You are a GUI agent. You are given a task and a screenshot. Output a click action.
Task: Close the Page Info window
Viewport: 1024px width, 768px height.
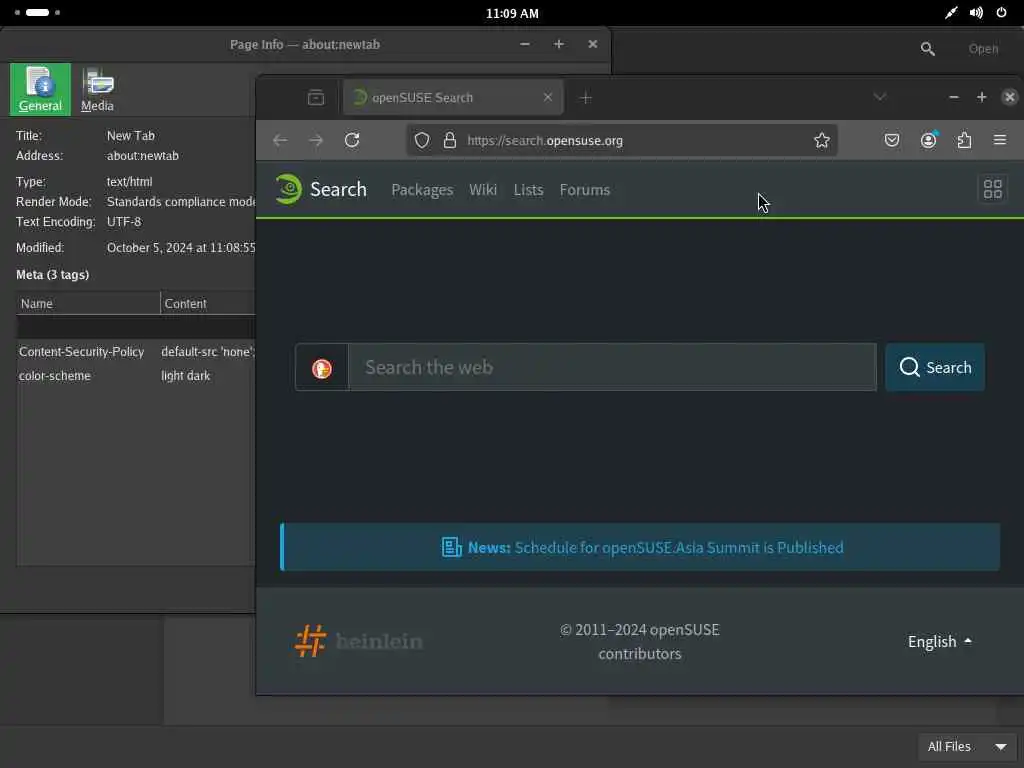coord(592,44)
